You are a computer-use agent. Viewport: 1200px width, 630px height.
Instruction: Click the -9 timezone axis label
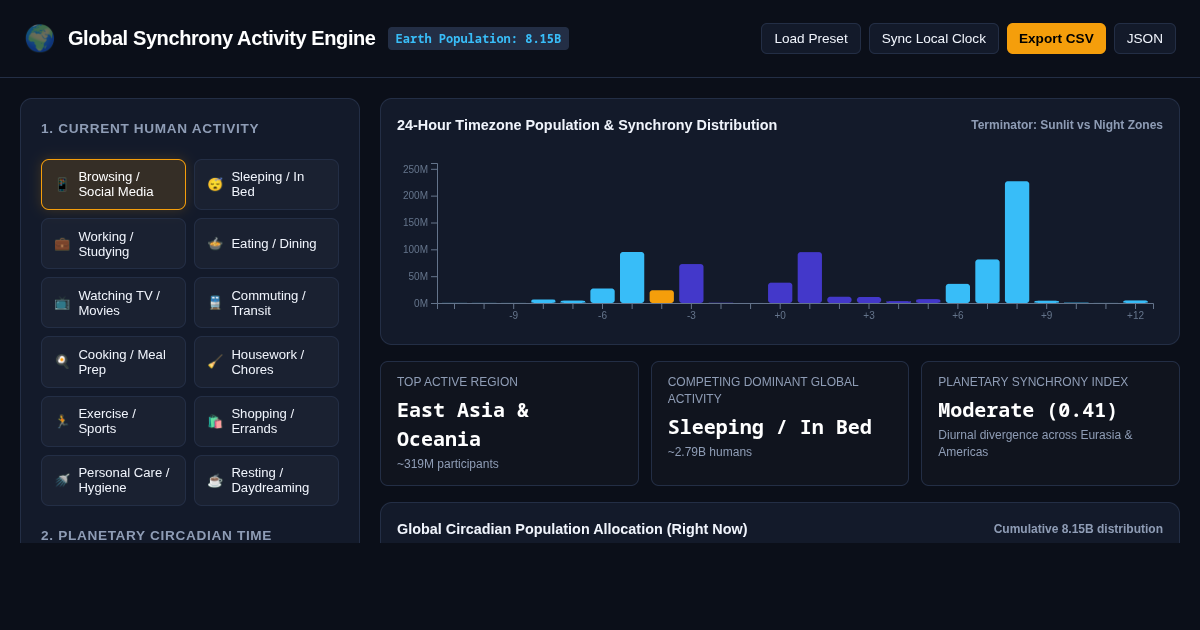pyautogui.click(x=513, y=316)
